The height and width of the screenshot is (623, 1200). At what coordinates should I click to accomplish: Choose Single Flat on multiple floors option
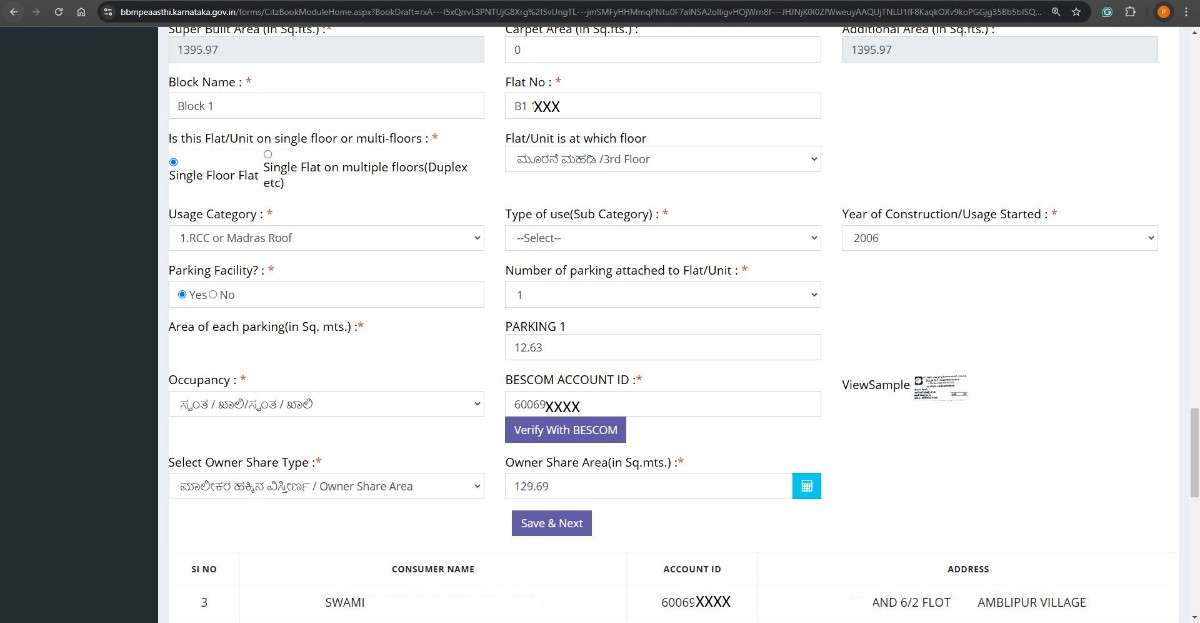268,154
